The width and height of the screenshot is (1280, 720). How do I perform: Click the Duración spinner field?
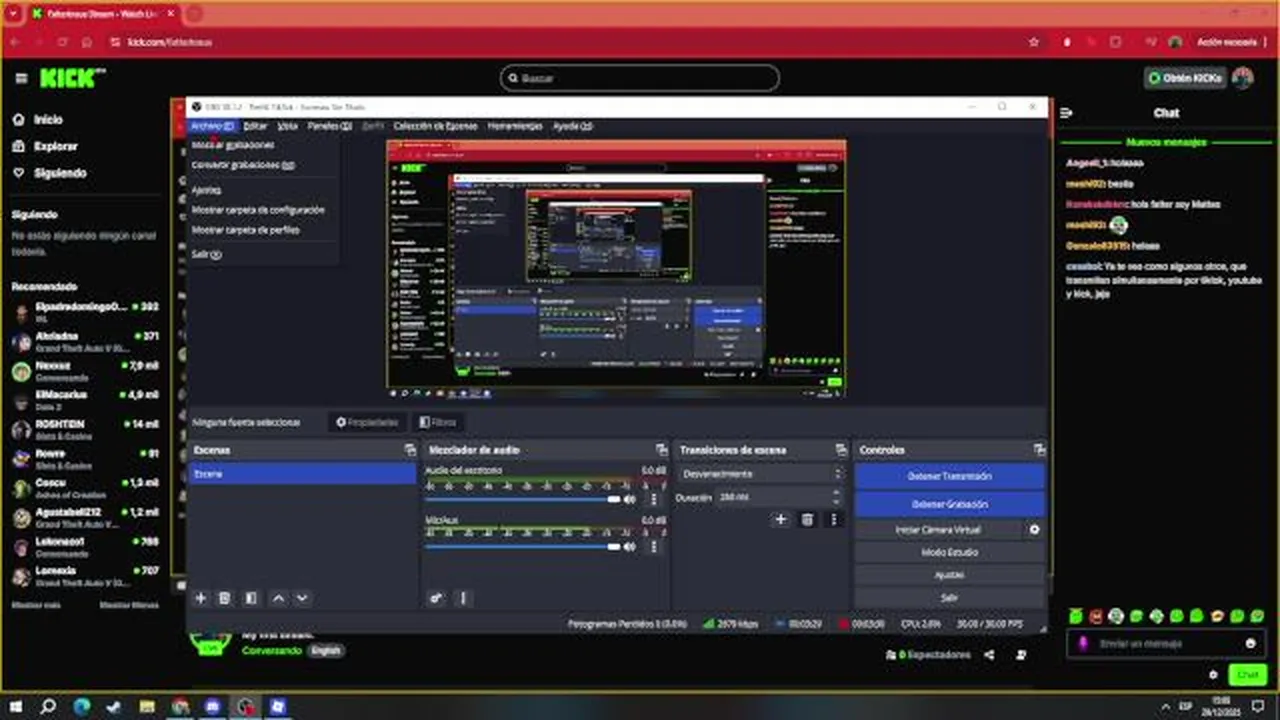[x=780, y=497]
